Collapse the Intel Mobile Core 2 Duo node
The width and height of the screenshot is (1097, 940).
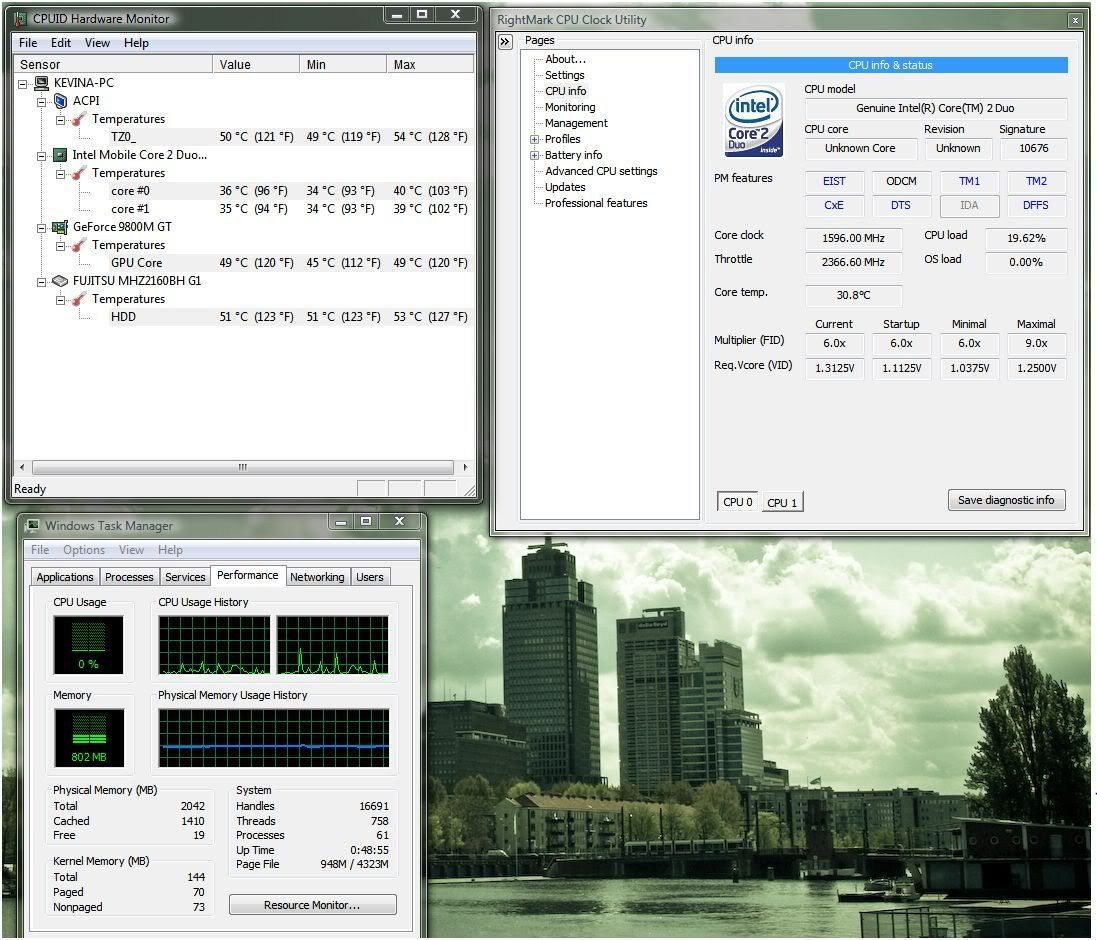[41, 155]
